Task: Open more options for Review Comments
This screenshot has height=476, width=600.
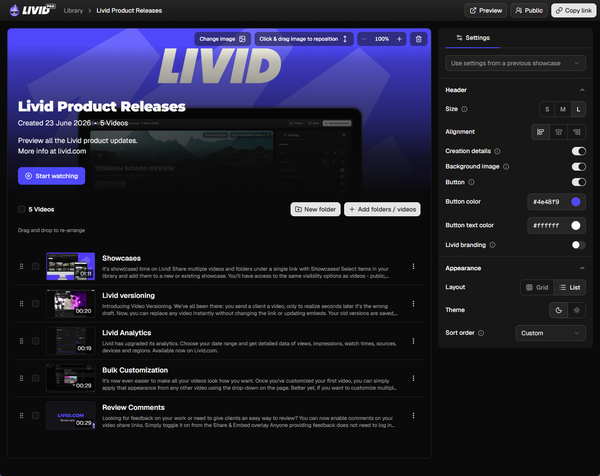Action: click(413, 416)
